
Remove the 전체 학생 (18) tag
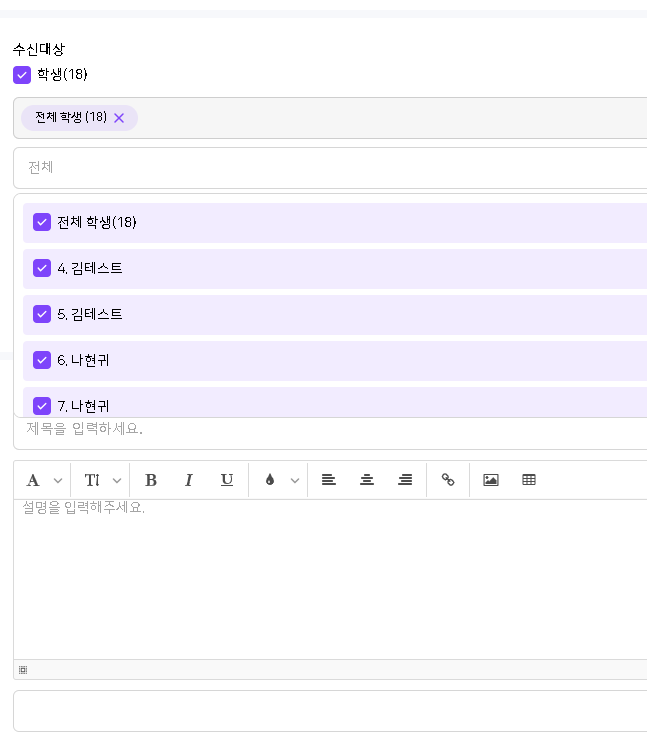click(119, 118)
